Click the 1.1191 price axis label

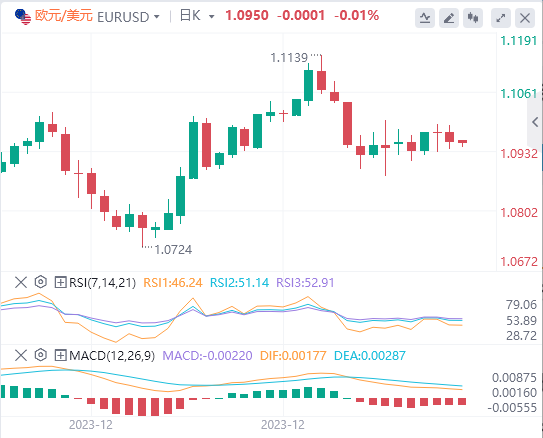coord(519,41)
